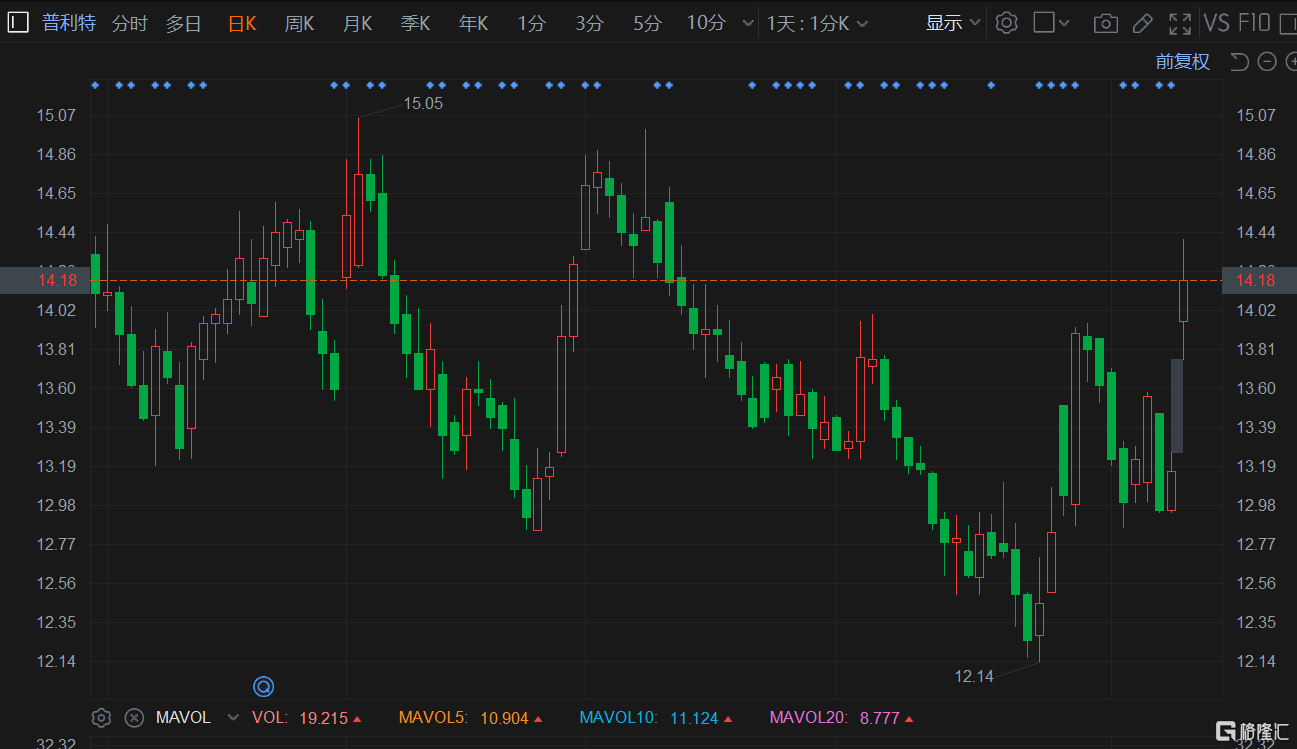Screen dimensions: 1297x749
Task: Open MAVOL indicator settings gear
Action: pyautogui.click(x=101, y=718)
